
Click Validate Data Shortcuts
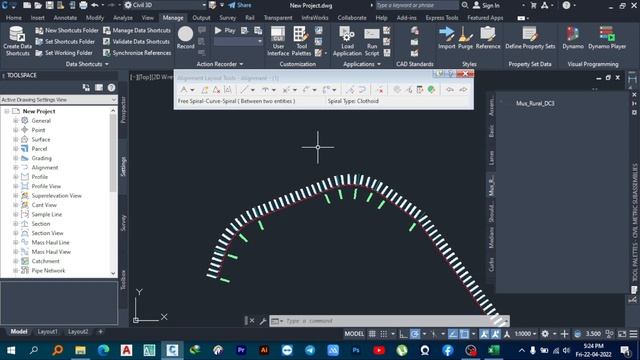[136, 42]
